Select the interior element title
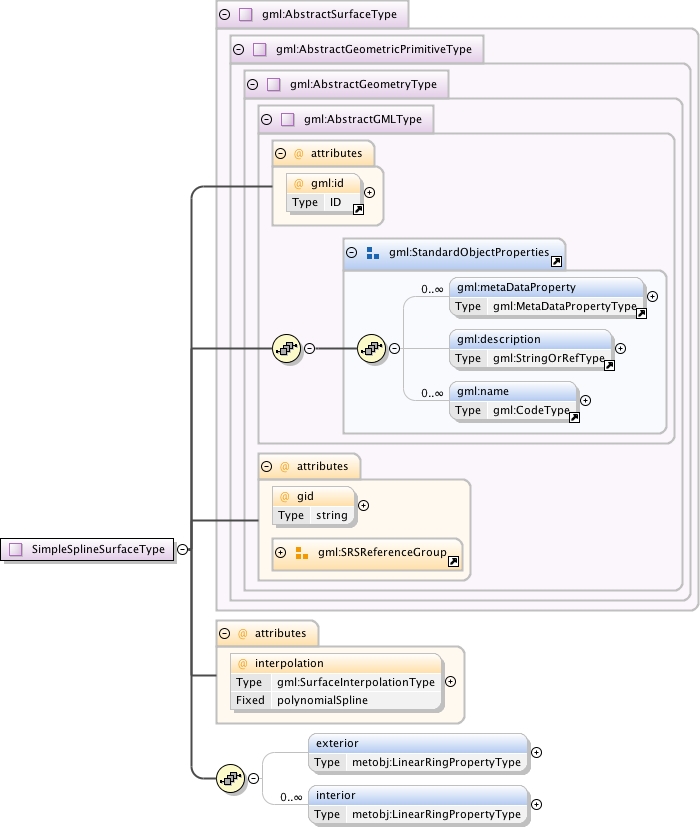Viewport: 700px width, 829px height. click(x=335, y=795)
